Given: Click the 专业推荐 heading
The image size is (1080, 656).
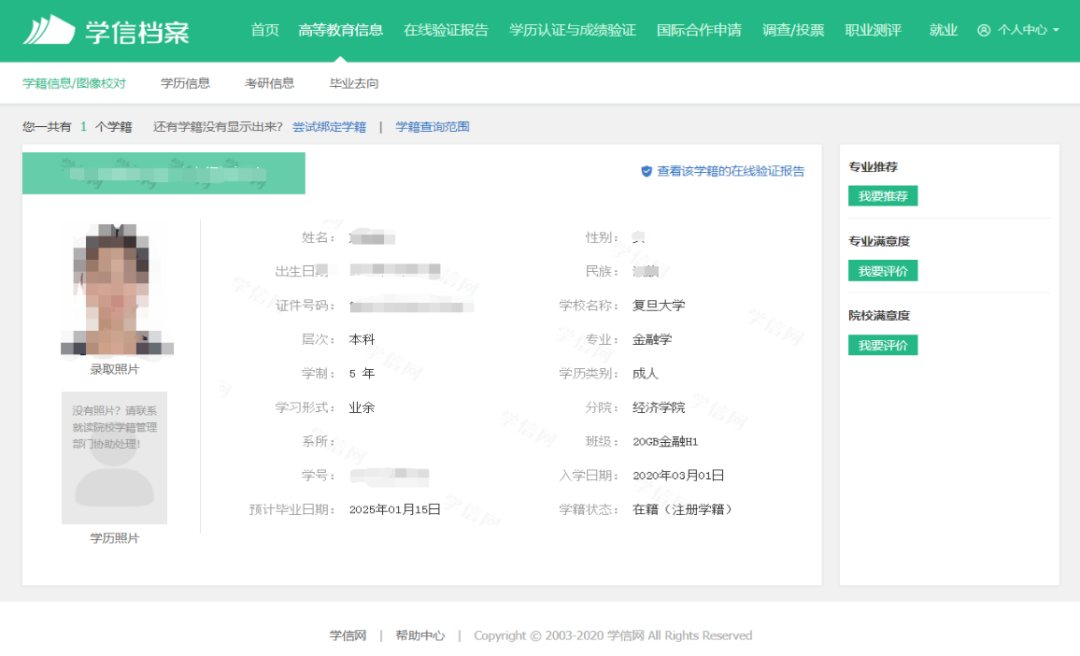Looking at the screenshot, I should (873, 167).
